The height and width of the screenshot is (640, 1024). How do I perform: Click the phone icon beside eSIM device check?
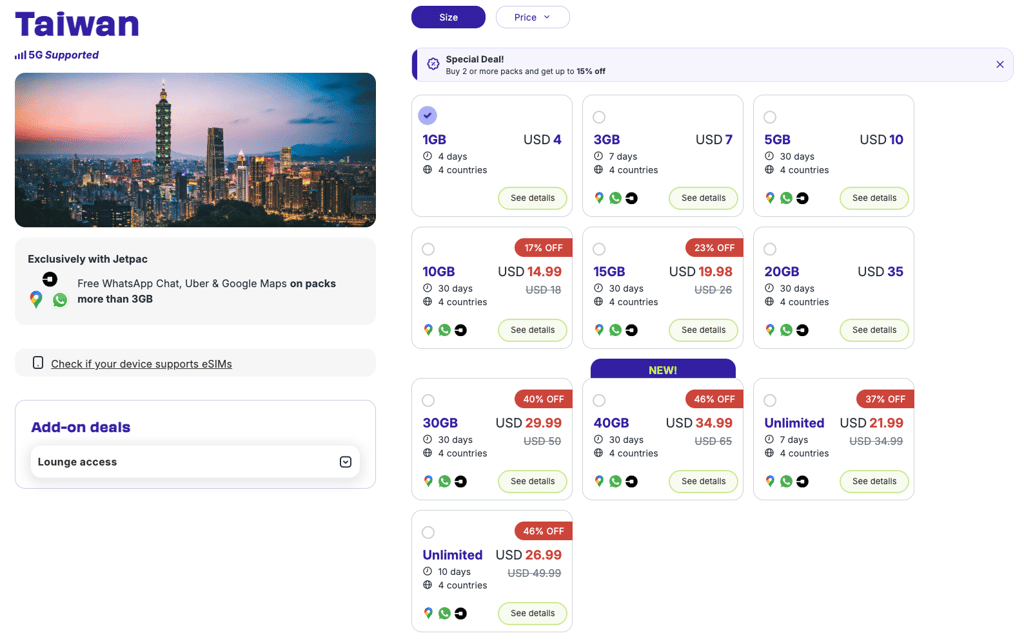tap(38, 362)
